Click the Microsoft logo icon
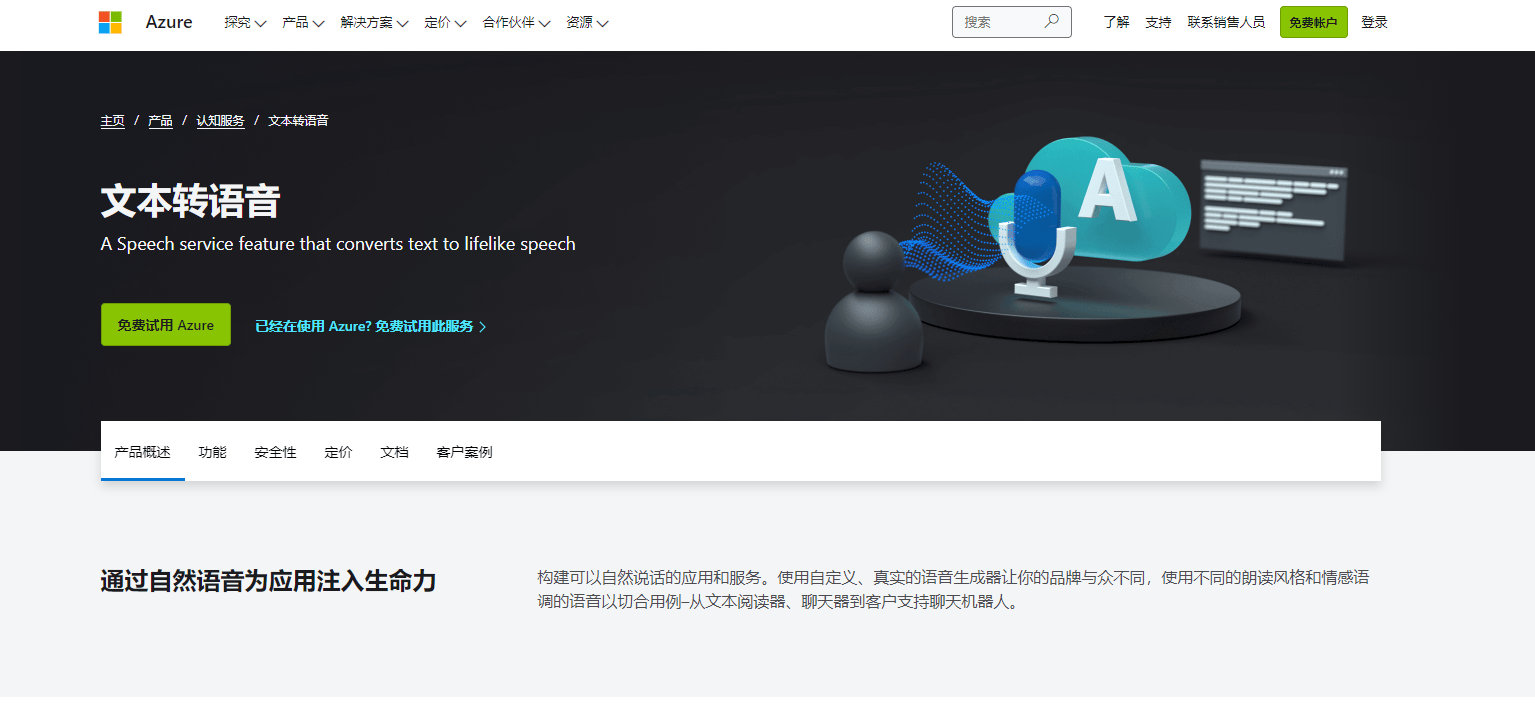Viewport: 1535px width, 727px height. [110, 22]
